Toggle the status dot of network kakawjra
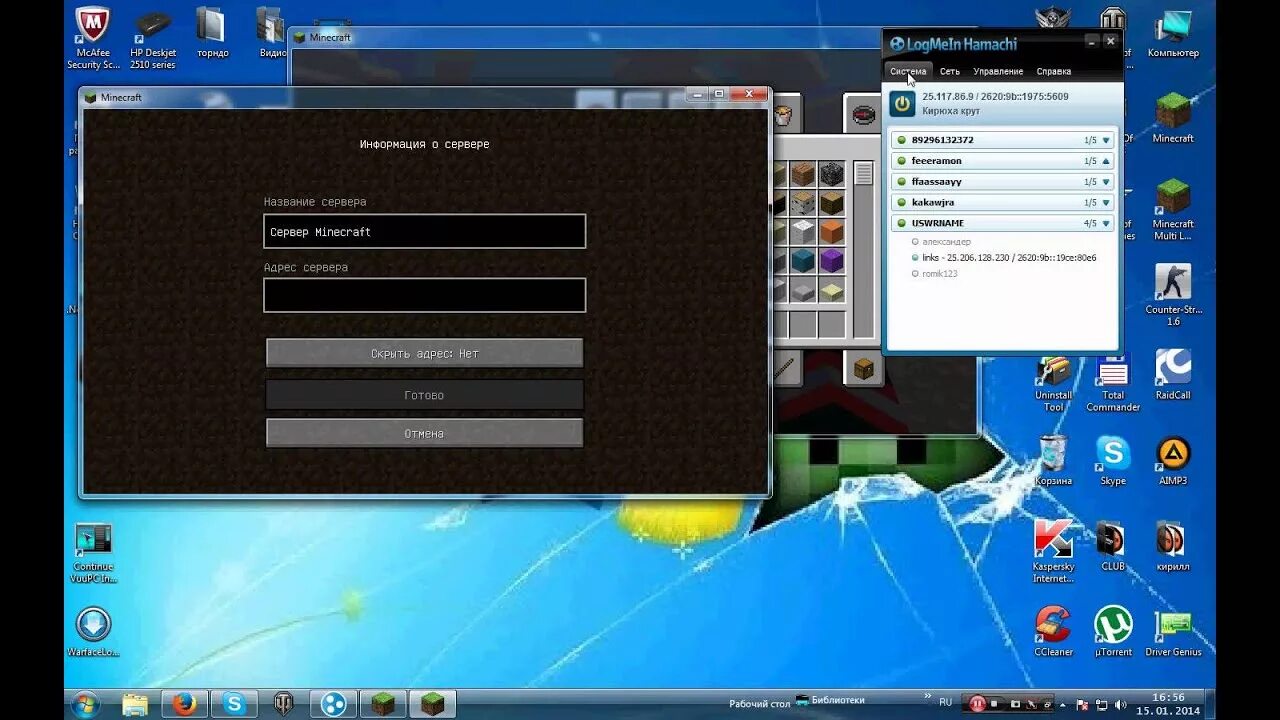This screenshot has height=720, width=1280. (901, 202)
